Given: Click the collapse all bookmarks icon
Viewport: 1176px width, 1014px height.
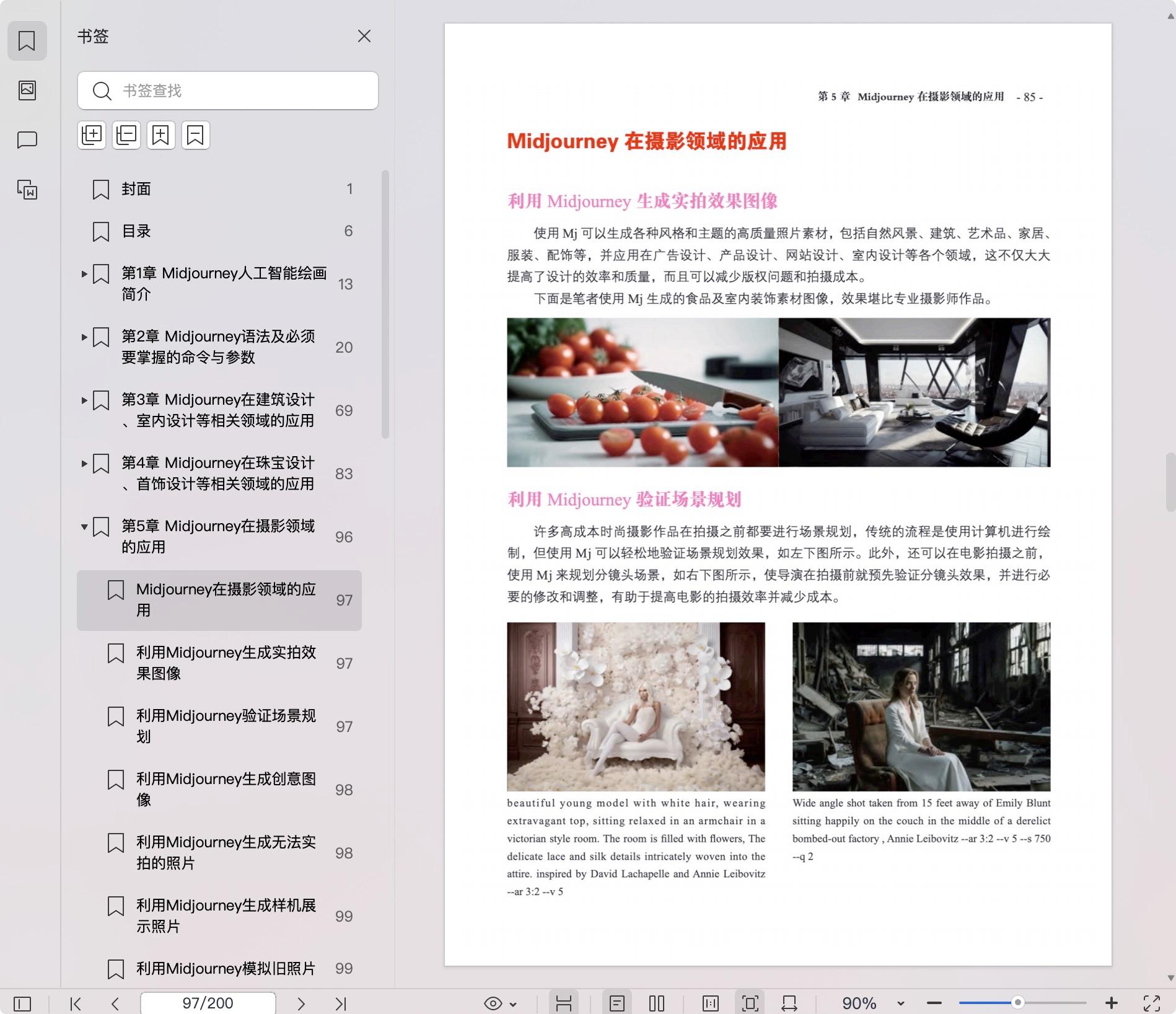Looking at the screenshot, I should [126, 134].
